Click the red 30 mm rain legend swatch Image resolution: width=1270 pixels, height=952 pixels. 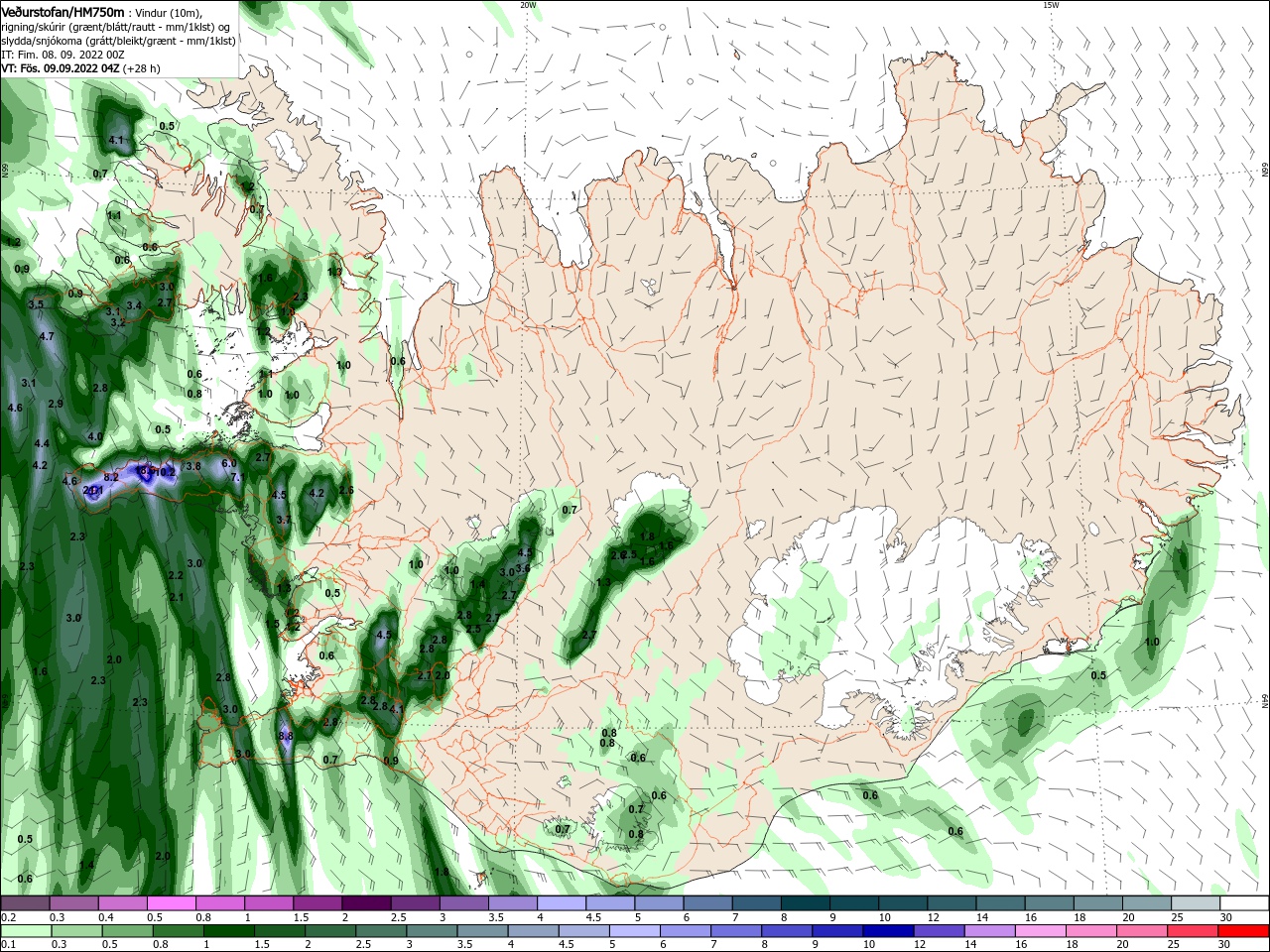[x=1245, y=931]
